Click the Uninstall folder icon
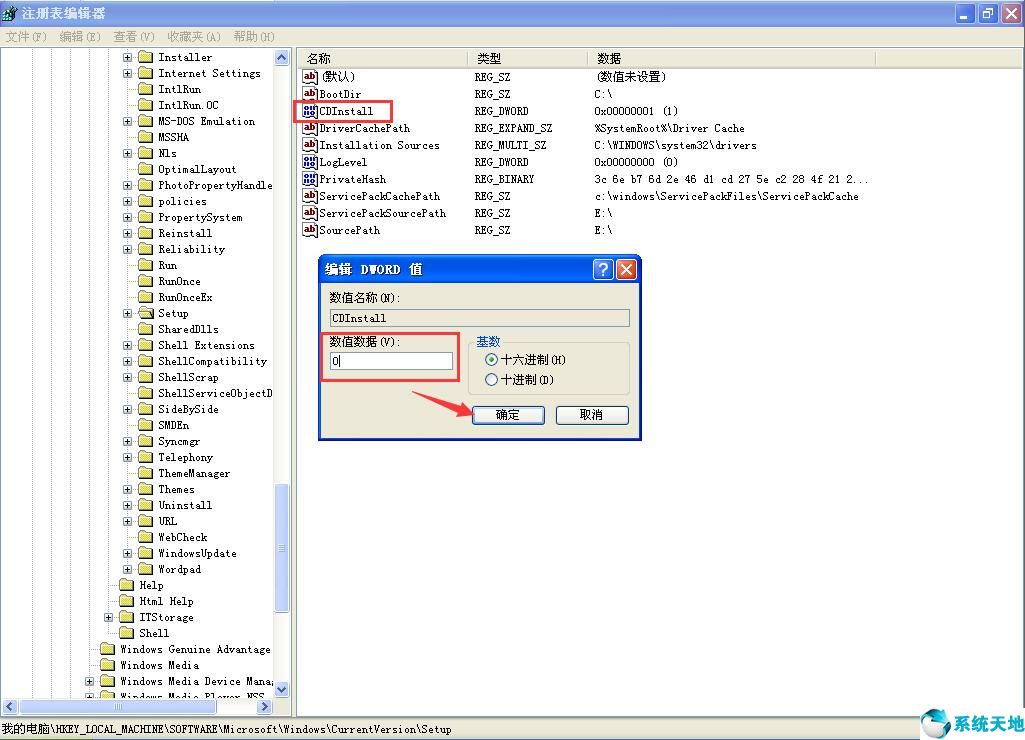The height and width of the screenshot is (740, 1025). (x=146, y=505)
